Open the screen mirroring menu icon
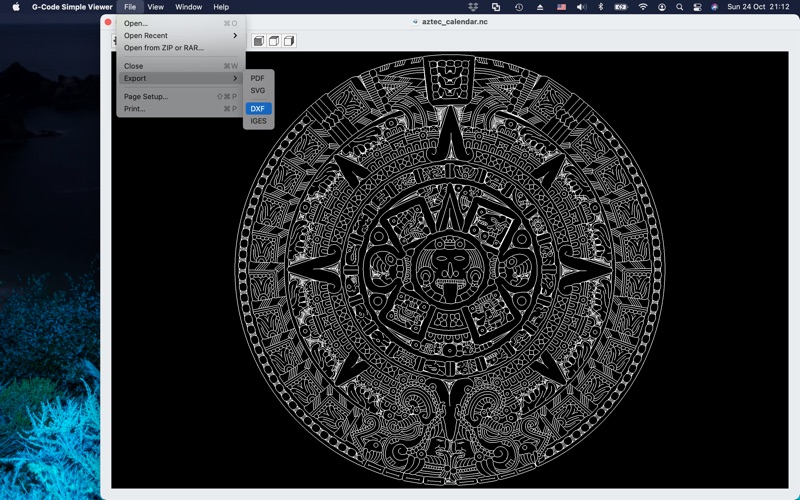The height and width of the screenshot is (500, 800). [x=496, y=7]
